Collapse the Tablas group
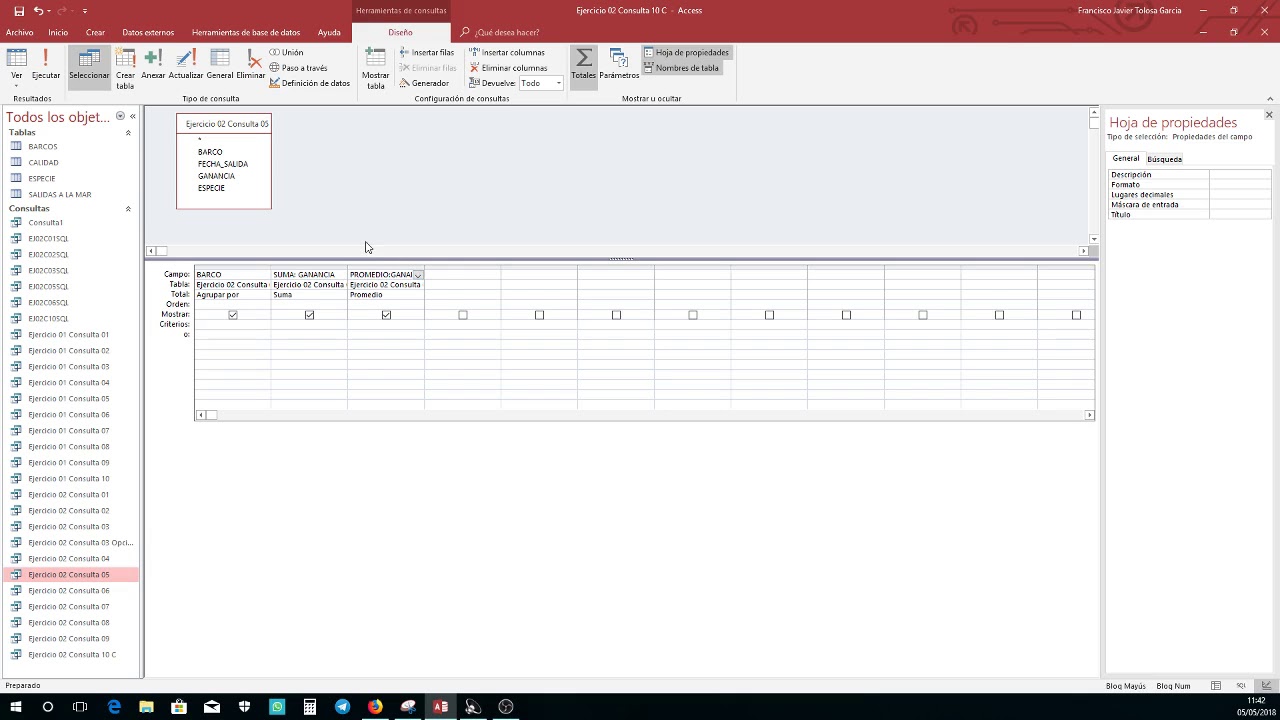The width and height of the screenshot is (1280, 720). pos(128,133)
